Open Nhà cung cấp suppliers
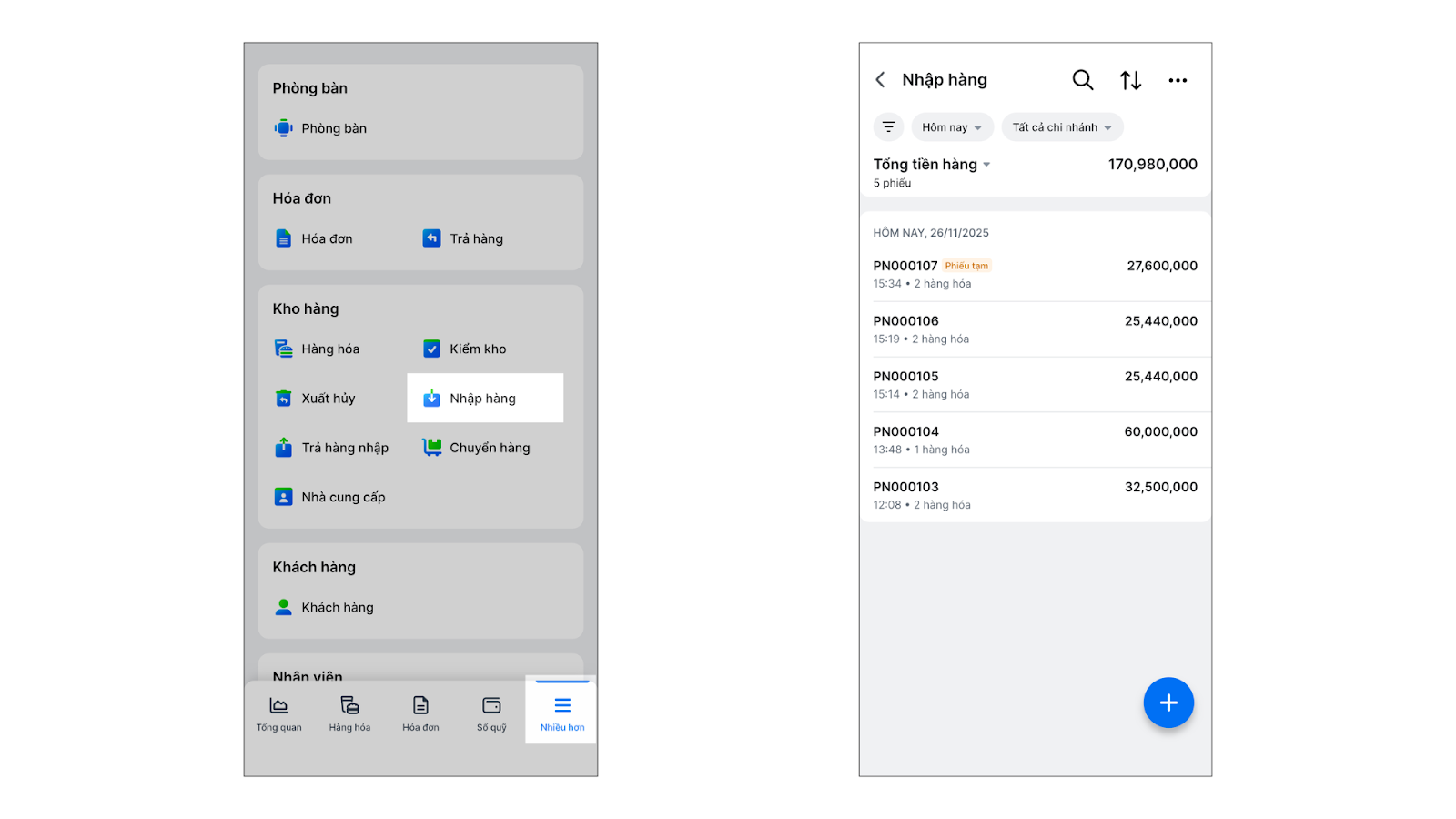The height and width of the screenshot is (819, 1456). point(343,498)
